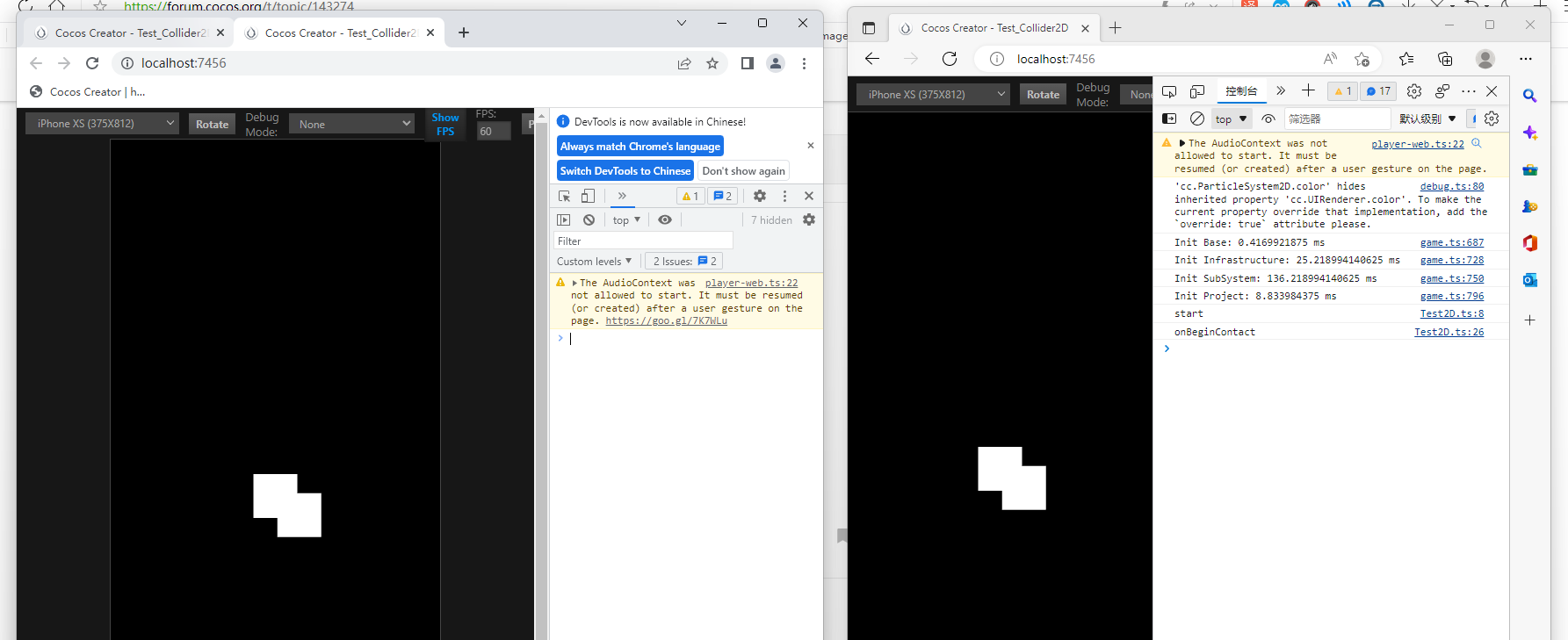Toggle live expression eye in Edge DevTools
Image resolution: width=1568 pixels, height=640 pixels.
[x=1268, y=119]
